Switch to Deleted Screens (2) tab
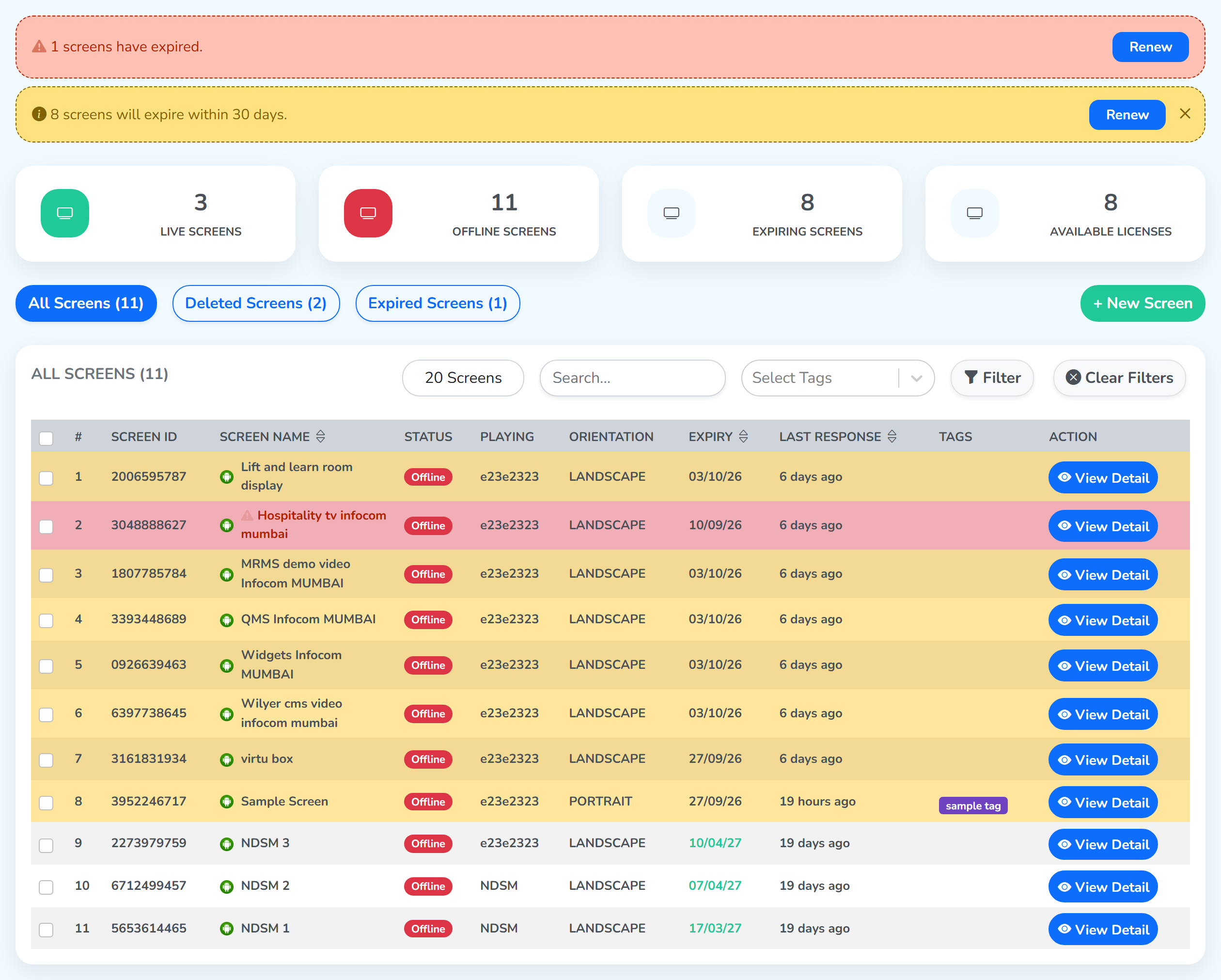Viewport: 1221px width, 980px height. pyautogui.click(x=256, y=303)
